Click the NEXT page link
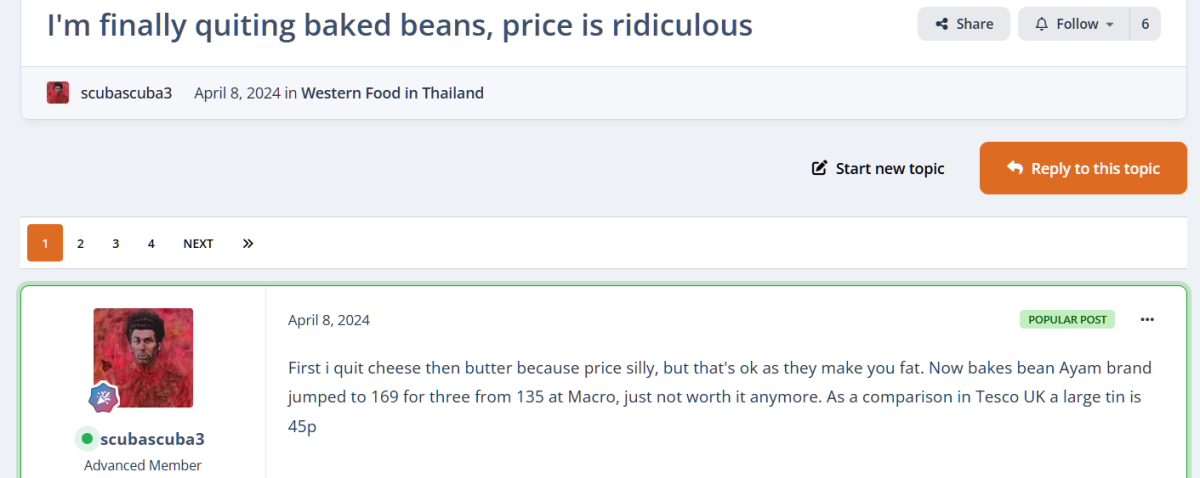The image size is (1200, 478). tap(198, 243)
